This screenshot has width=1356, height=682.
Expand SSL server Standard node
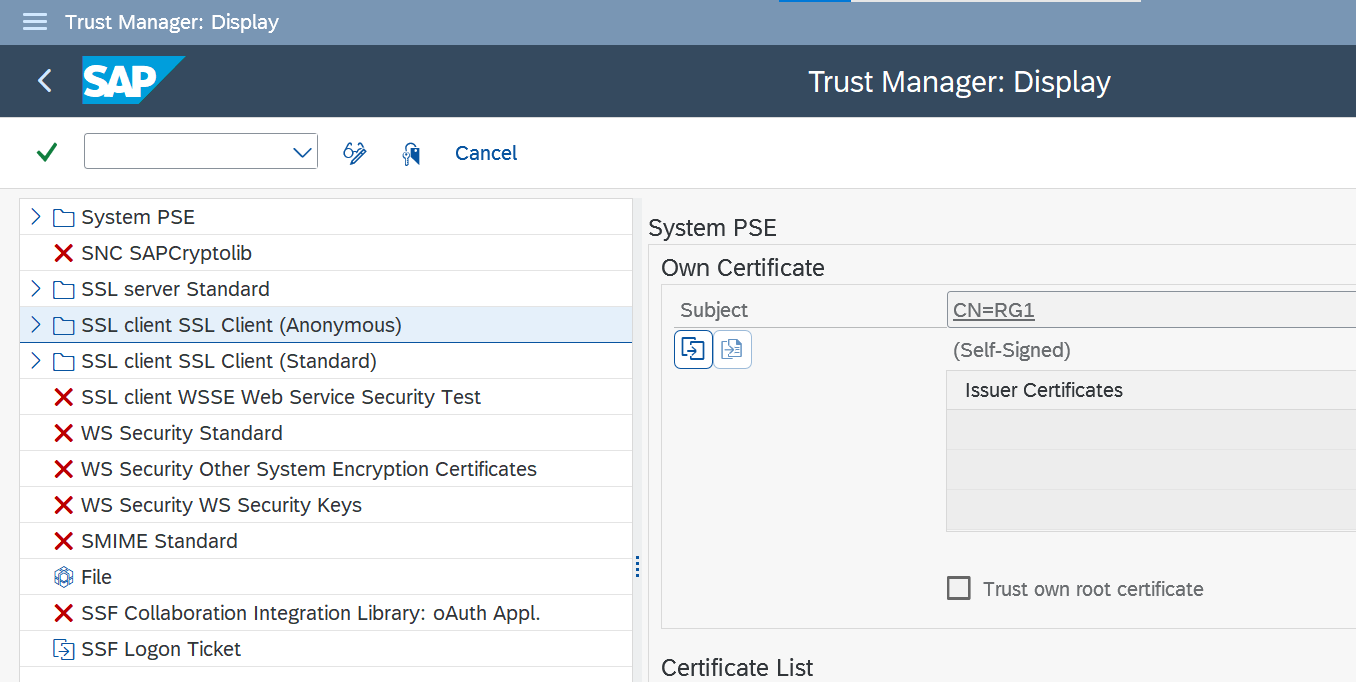(36, 289)
